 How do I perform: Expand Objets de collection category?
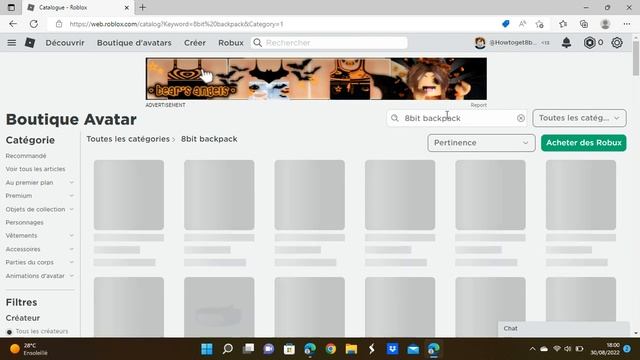click(71, 209)
